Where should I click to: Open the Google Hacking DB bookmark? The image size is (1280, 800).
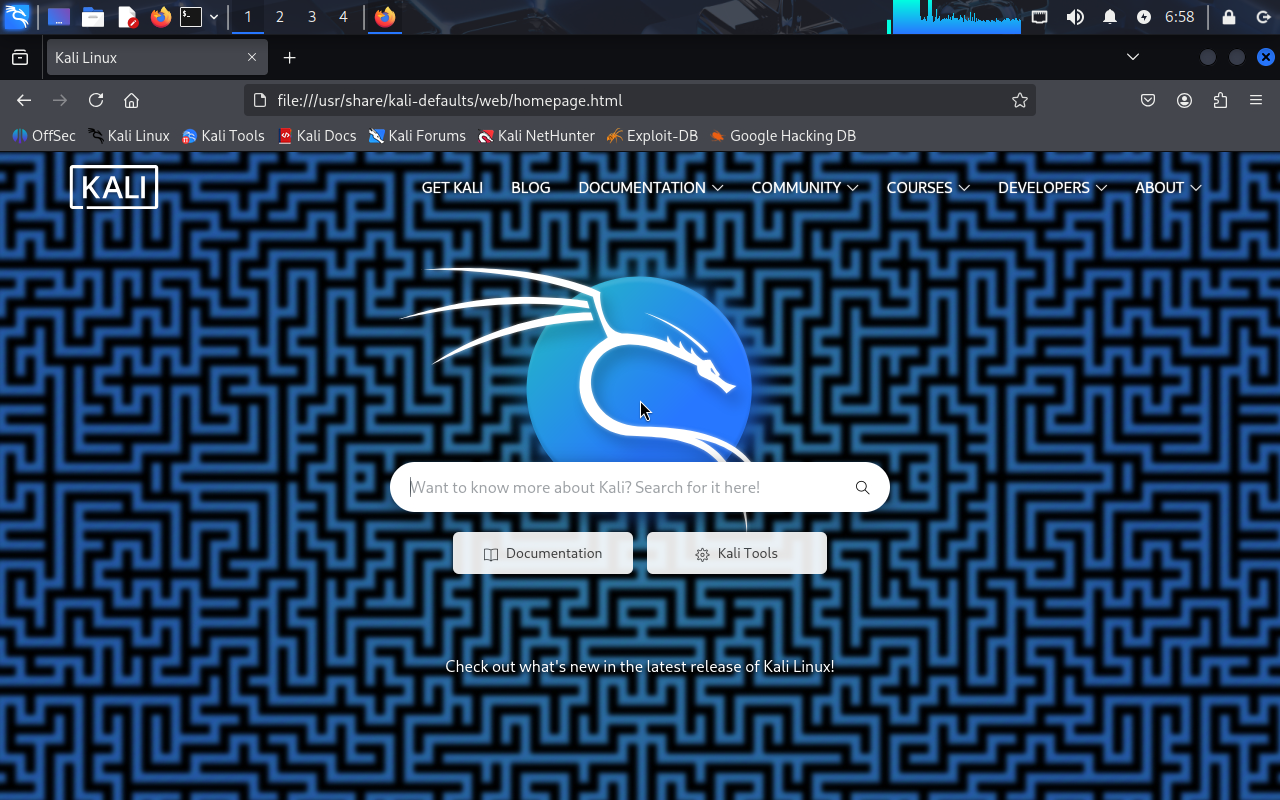(783, 136)
